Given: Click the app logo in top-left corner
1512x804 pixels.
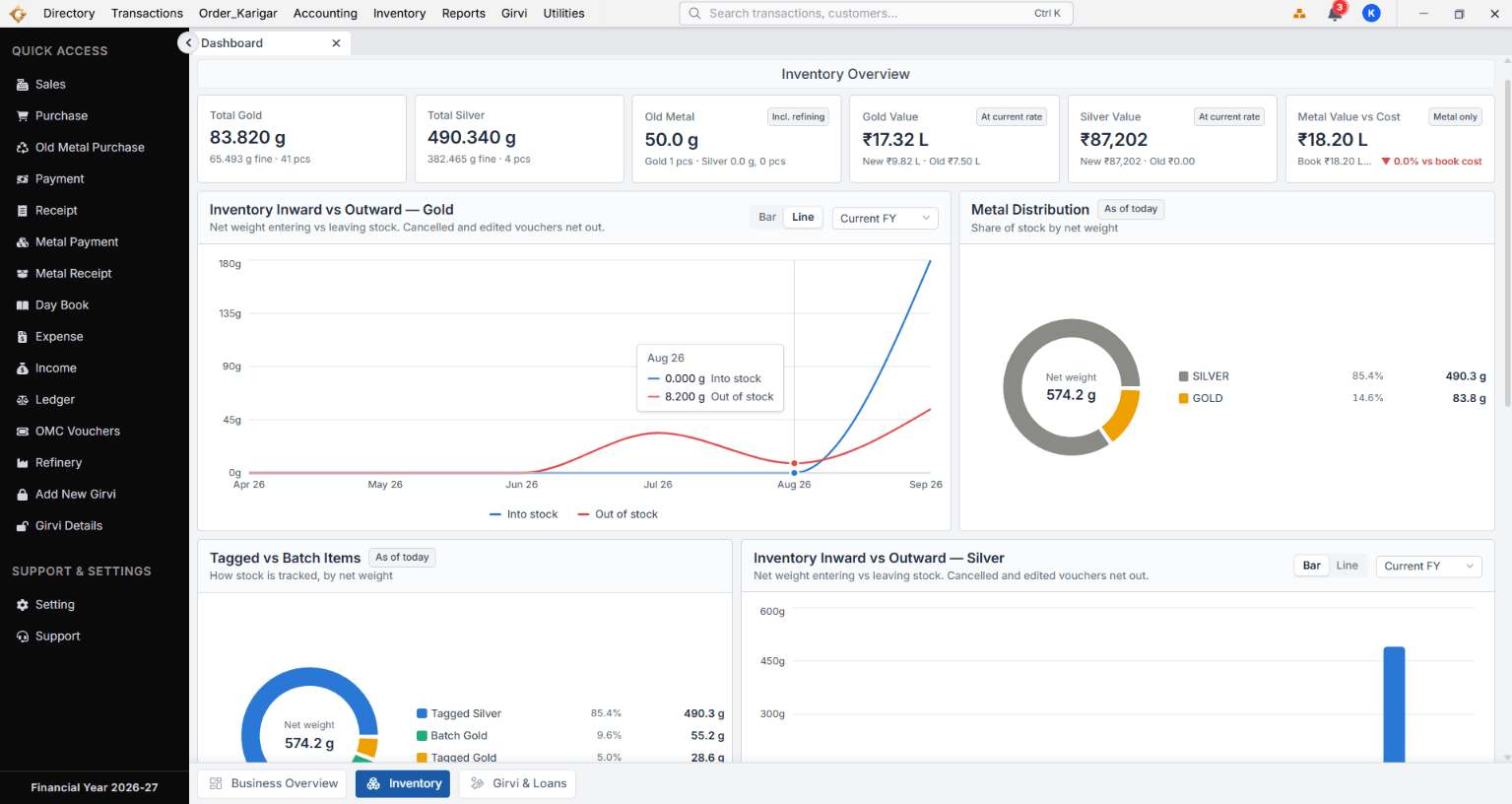Looking at the screenshot, I should tap(18, 14).
